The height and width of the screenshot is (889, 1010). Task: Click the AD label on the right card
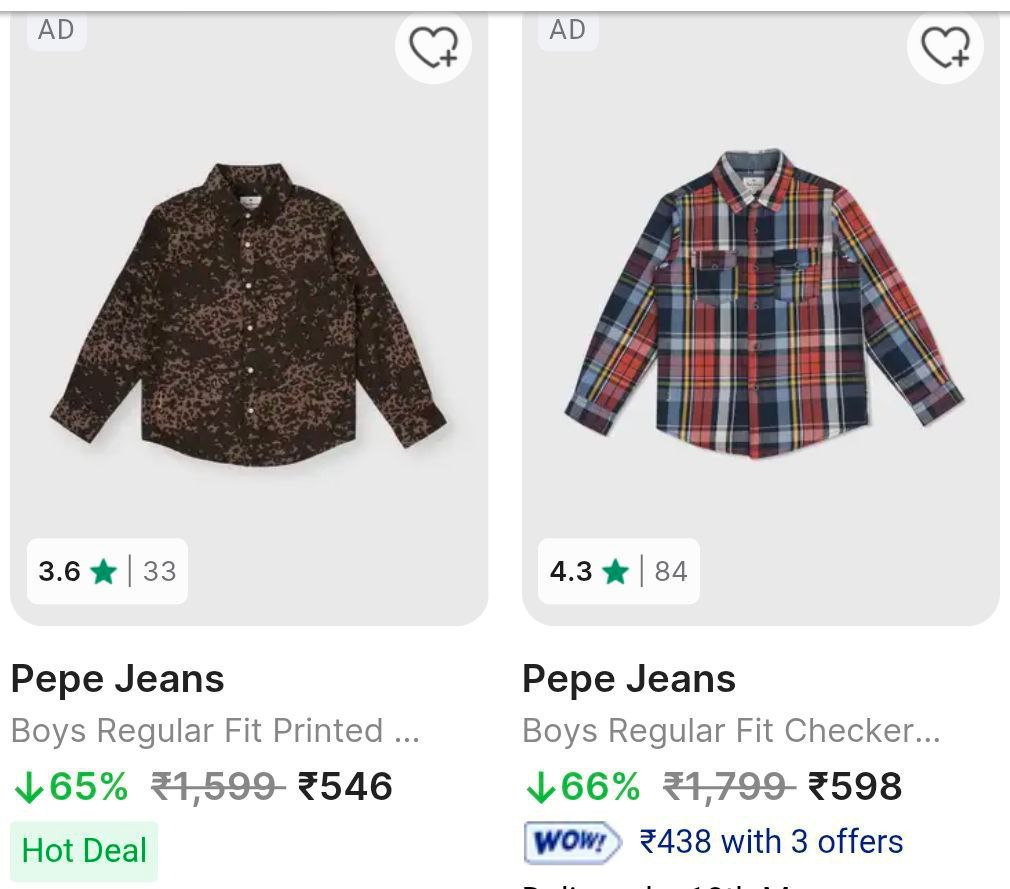click(567, 29)
